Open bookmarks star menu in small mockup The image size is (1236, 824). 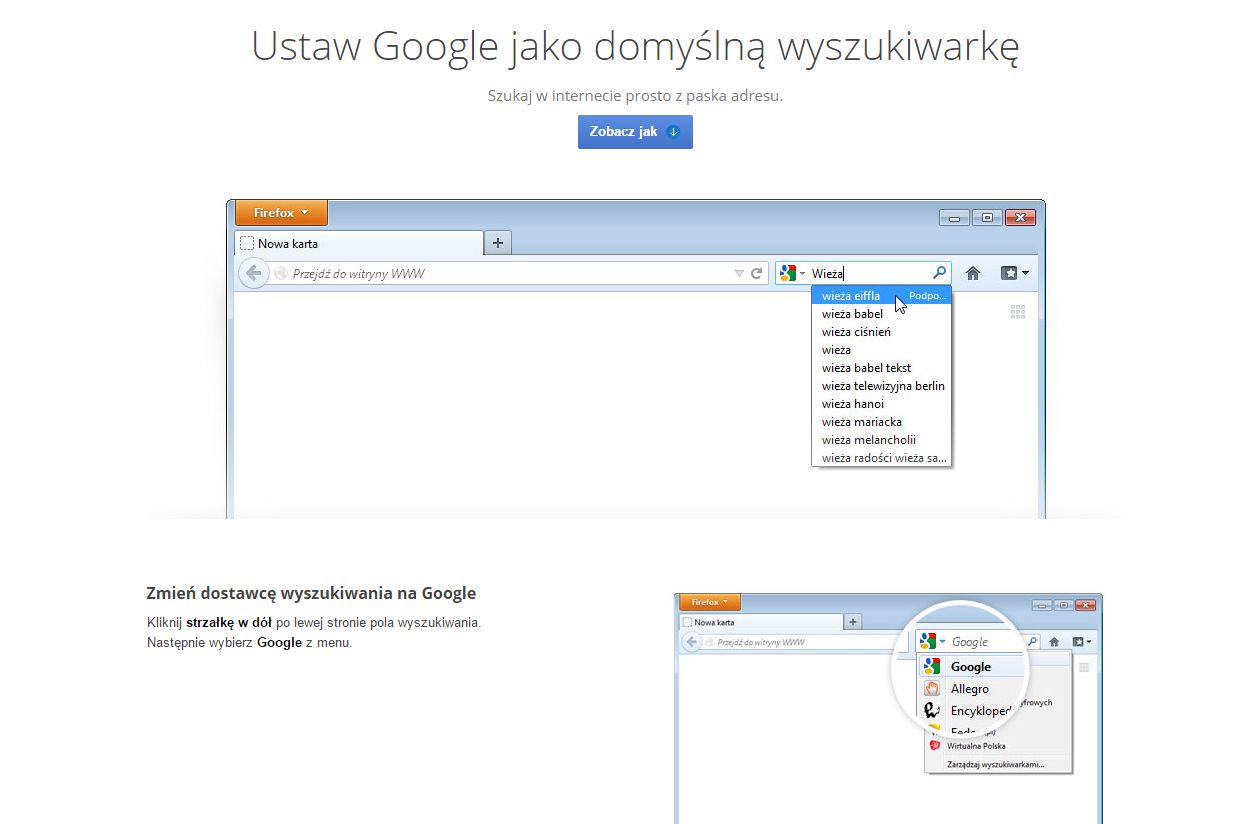point(1082,642)
